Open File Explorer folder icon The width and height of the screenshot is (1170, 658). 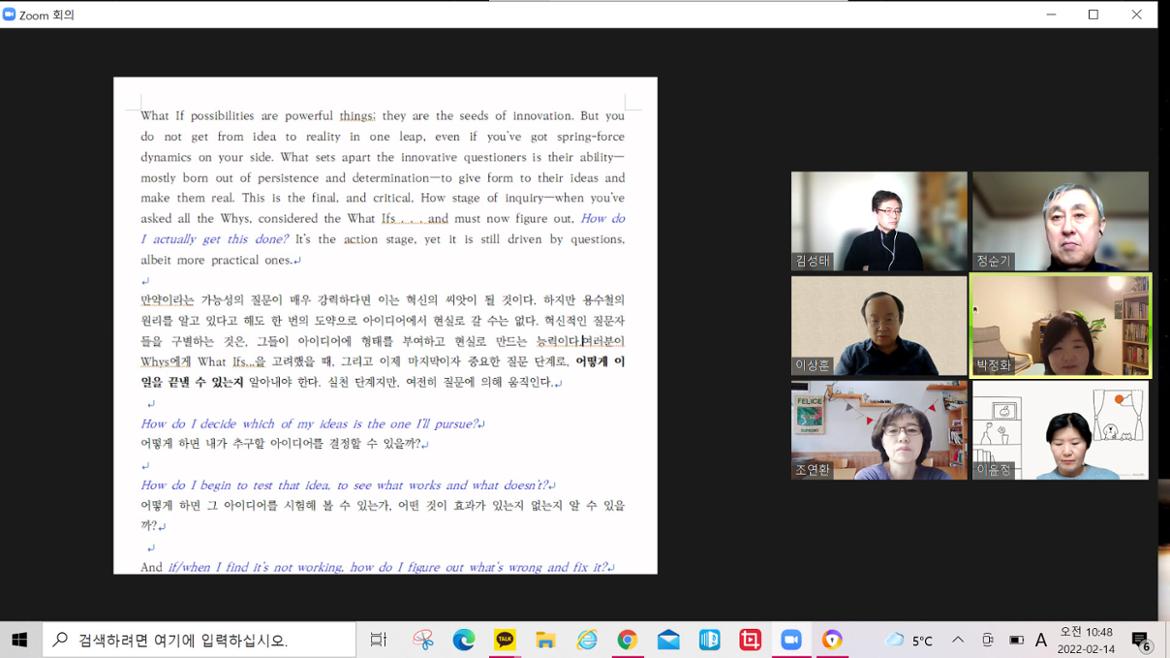click(x=546, y=640)
